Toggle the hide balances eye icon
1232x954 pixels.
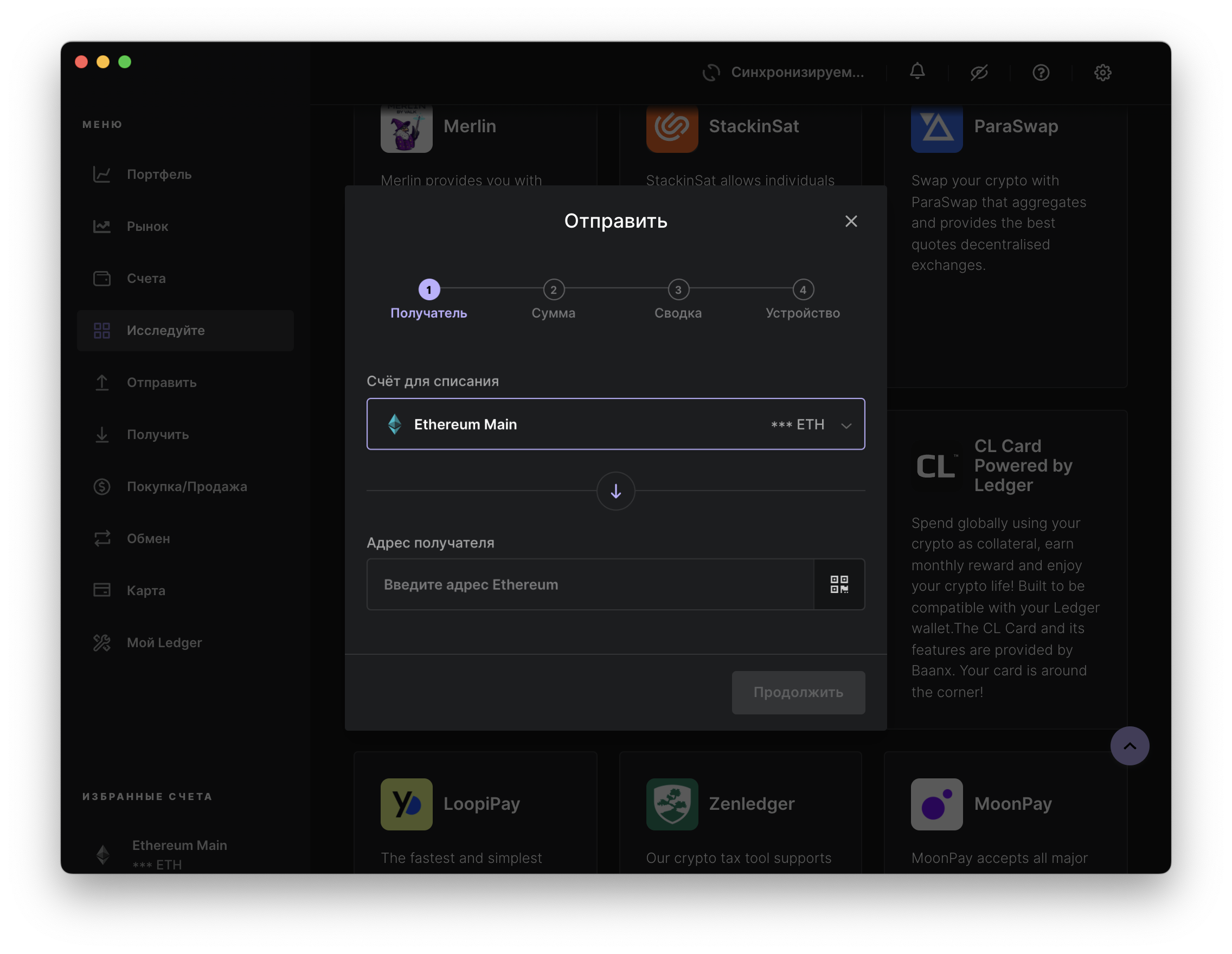click(x=979, y=72)
